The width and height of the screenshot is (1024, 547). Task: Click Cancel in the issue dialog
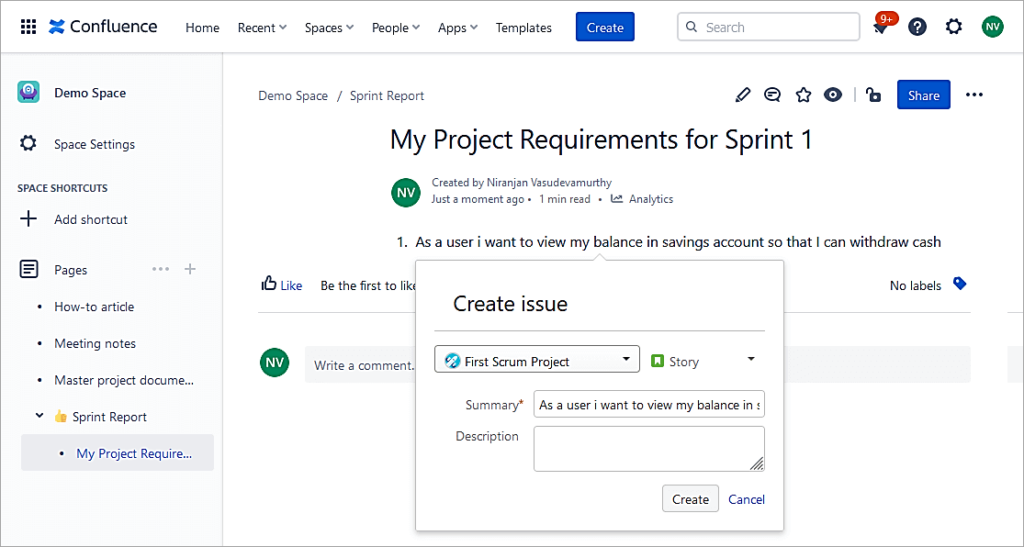[746, 499]
